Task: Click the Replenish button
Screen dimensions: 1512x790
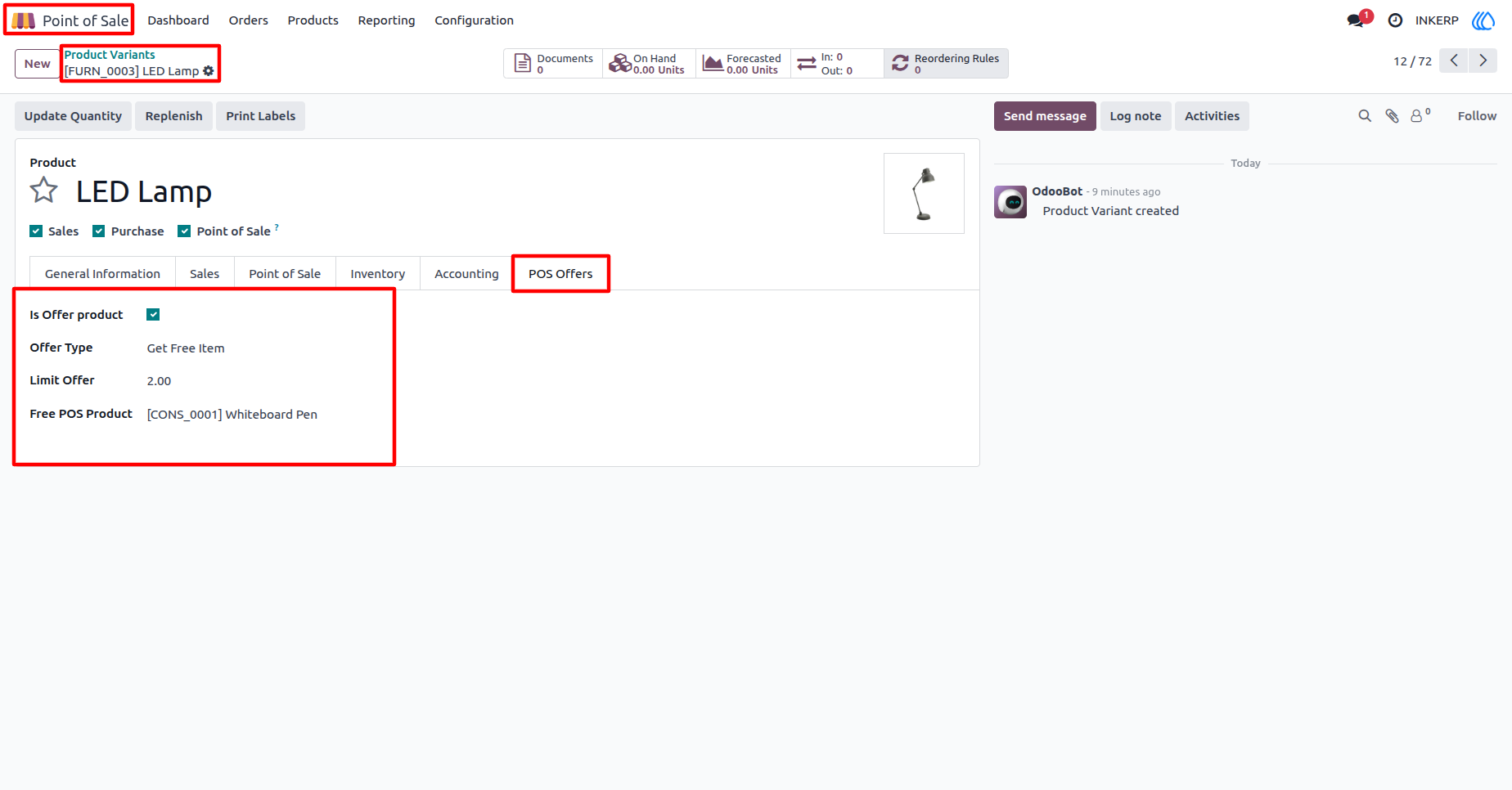Action: coord(173,116)
